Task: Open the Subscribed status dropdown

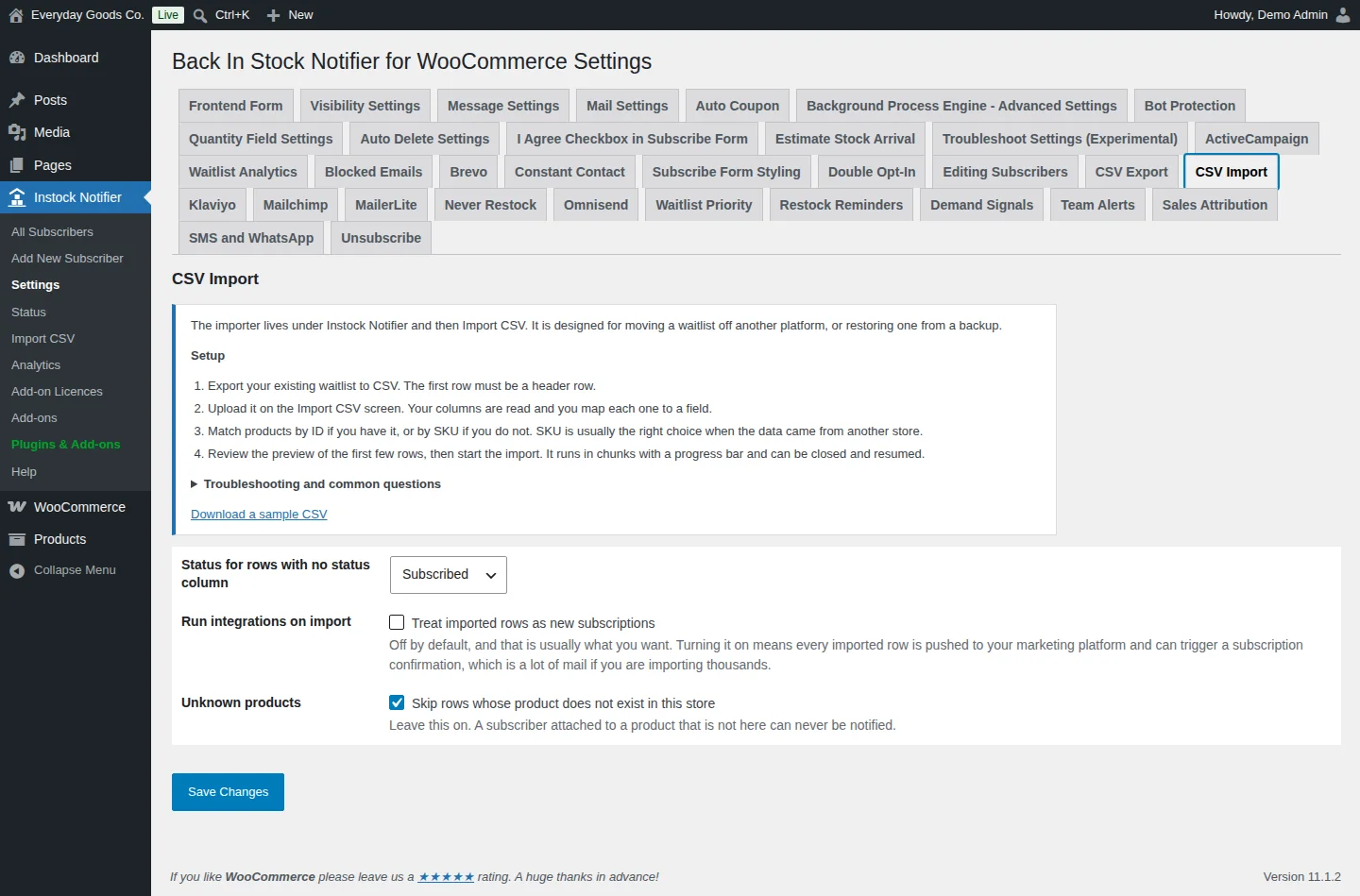Action: [x=449, y=575]
